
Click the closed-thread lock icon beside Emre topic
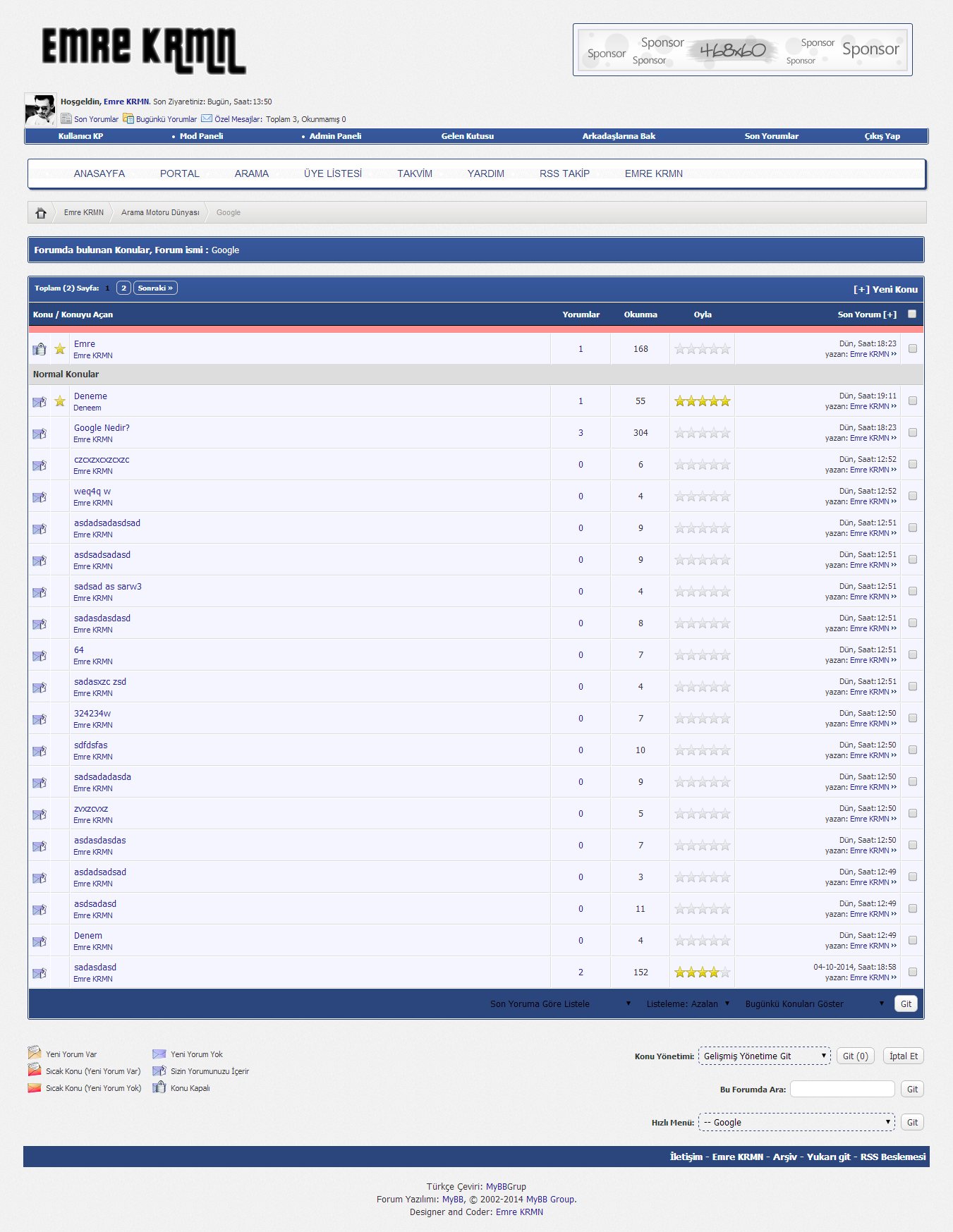[x=40, y=349]
